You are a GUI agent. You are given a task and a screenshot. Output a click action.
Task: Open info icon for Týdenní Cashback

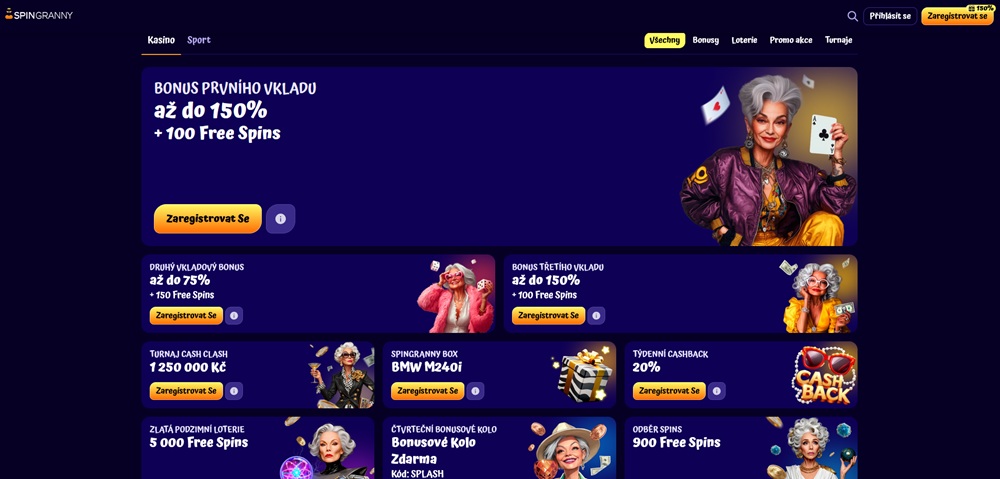point(717,391)
